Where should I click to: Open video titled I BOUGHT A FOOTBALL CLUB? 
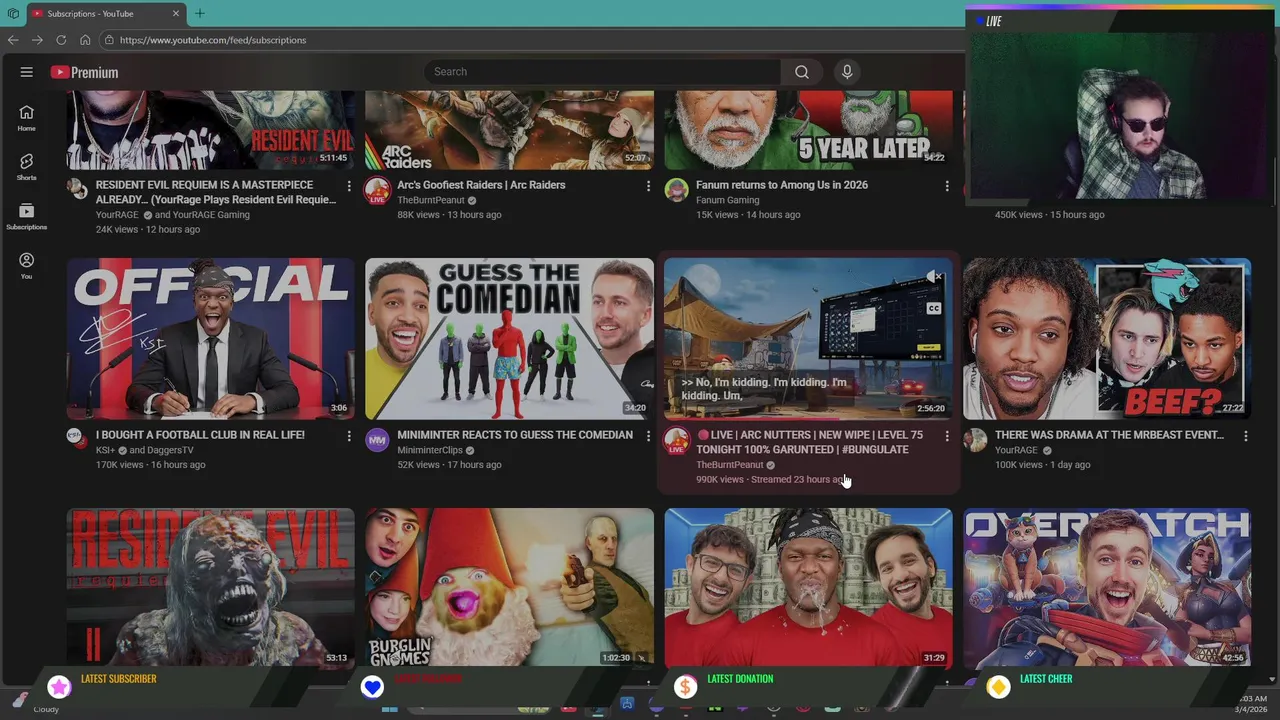200,435
